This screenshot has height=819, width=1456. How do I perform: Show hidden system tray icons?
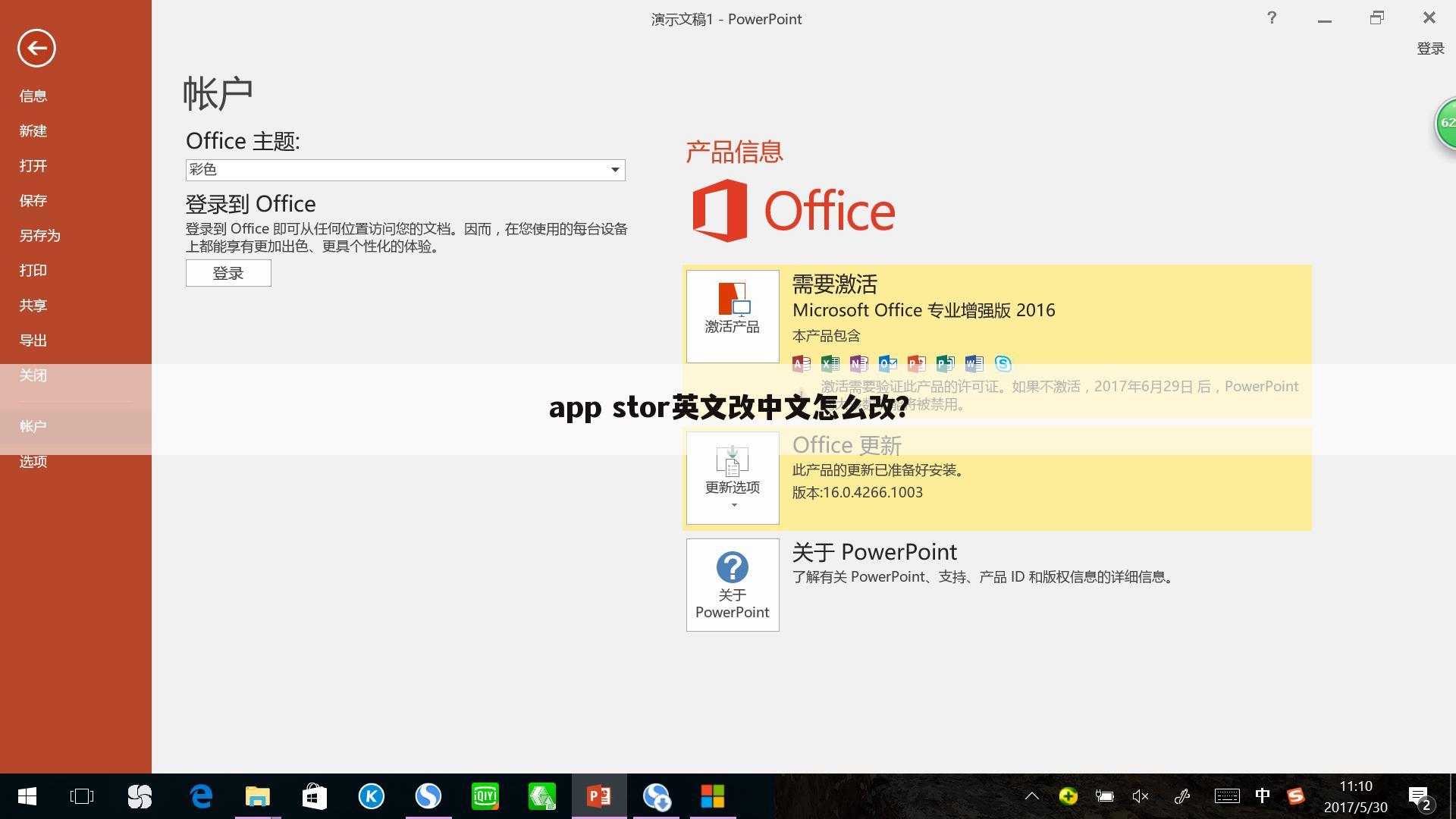point(1032,796)
